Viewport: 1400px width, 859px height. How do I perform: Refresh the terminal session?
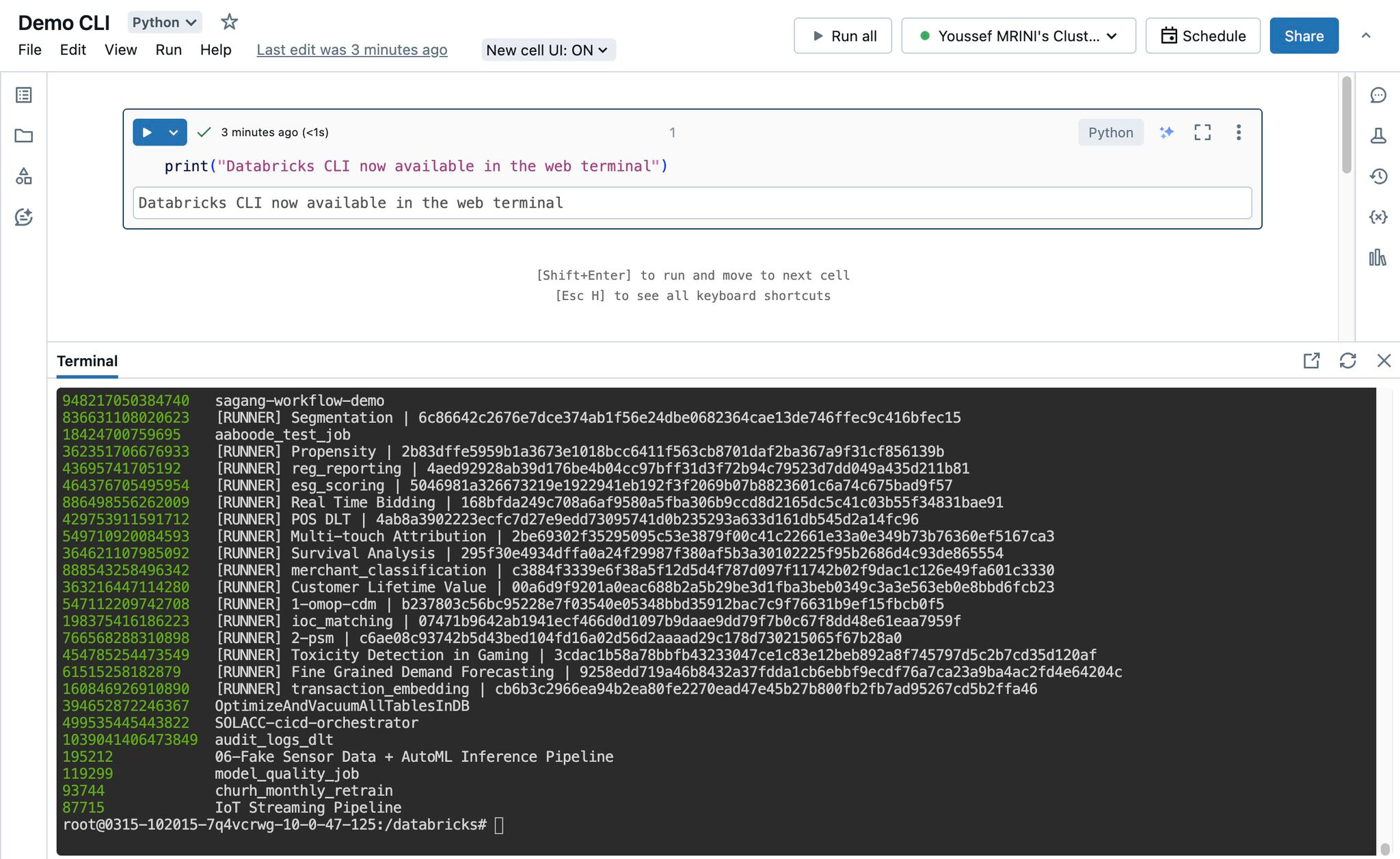coord(1347,361)
